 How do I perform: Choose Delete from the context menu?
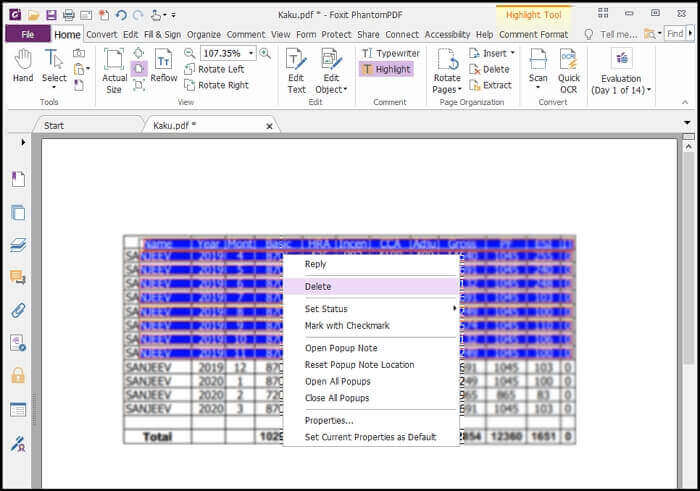pos(318,287)
